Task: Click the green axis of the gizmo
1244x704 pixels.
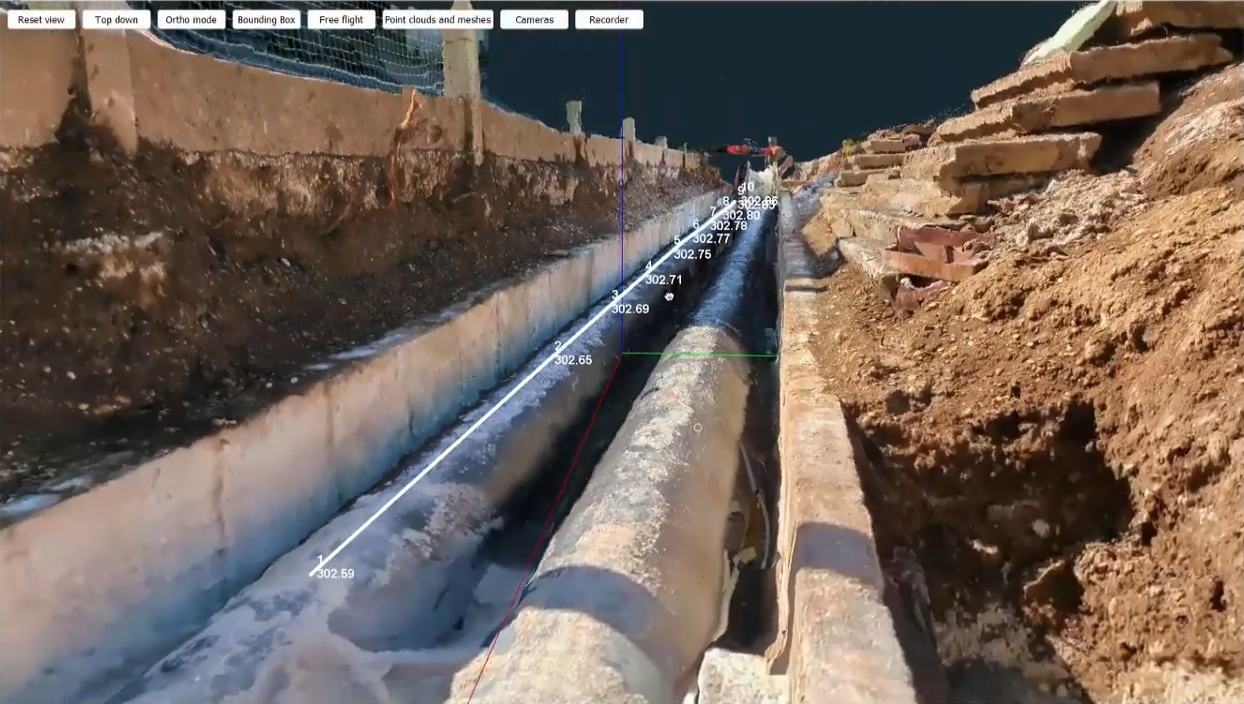Action: [x=700, y=355]
